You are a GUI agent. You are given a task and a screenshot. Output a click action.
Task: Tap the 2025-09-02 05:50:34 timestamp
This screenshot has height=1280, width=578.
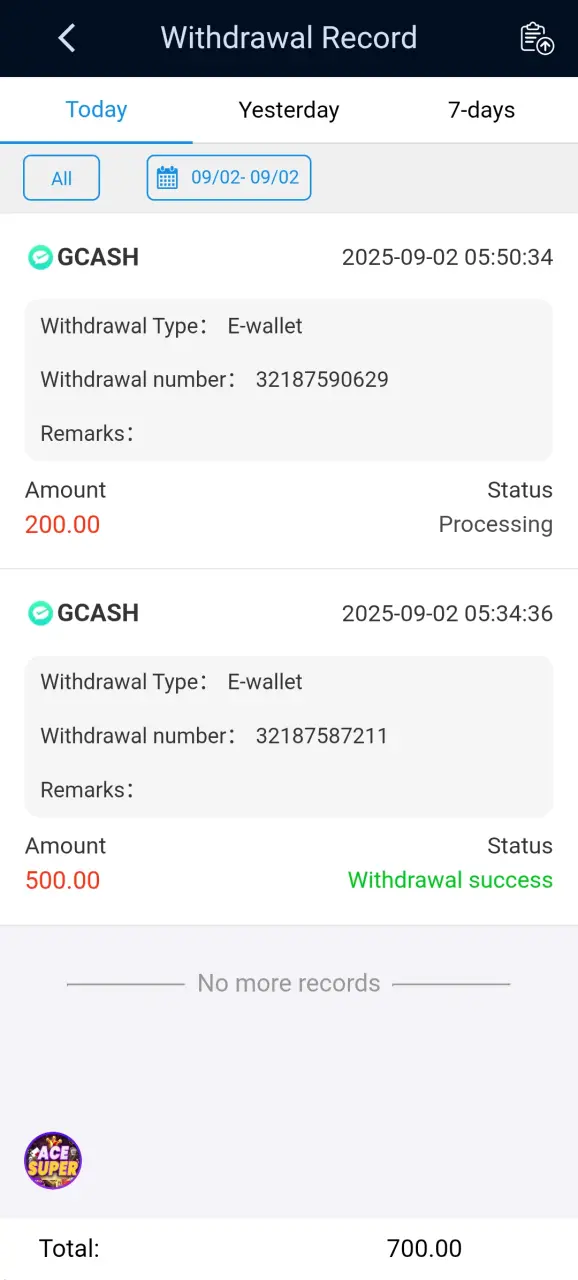(447, 257)
